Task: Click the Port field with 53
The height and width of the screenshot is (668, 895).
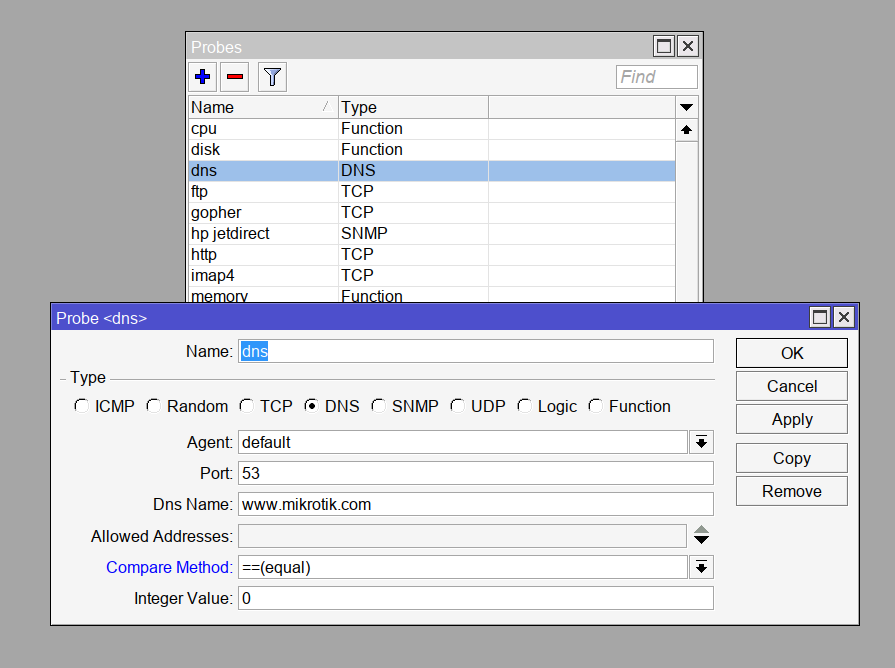Action: pyautogui.click(x=475, y=473)
